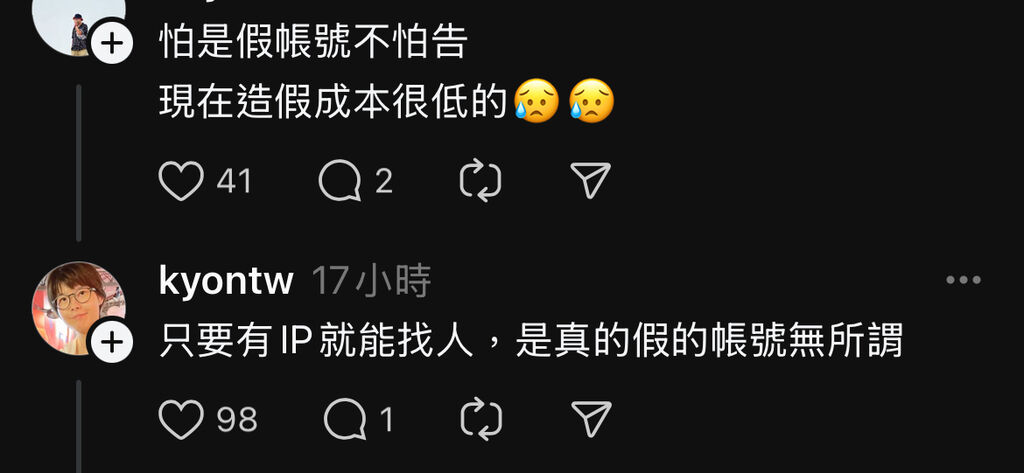This screenshot has height=473, width=1024.
Task: View the top commenter's avatar
Action: tap(78, 26)
